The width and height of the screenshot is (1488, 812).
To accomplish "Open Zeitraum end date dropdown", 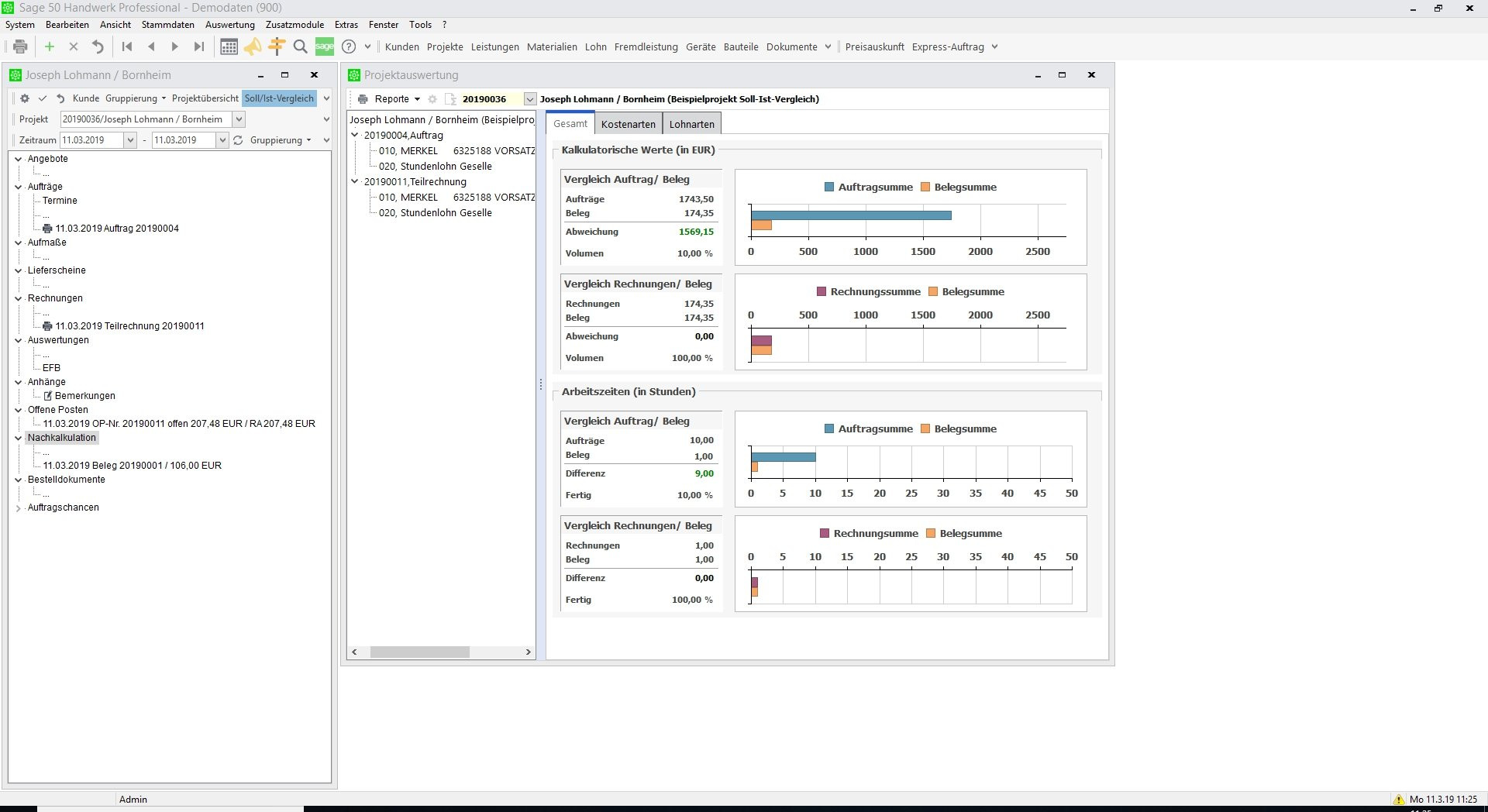I will [222, 140].
